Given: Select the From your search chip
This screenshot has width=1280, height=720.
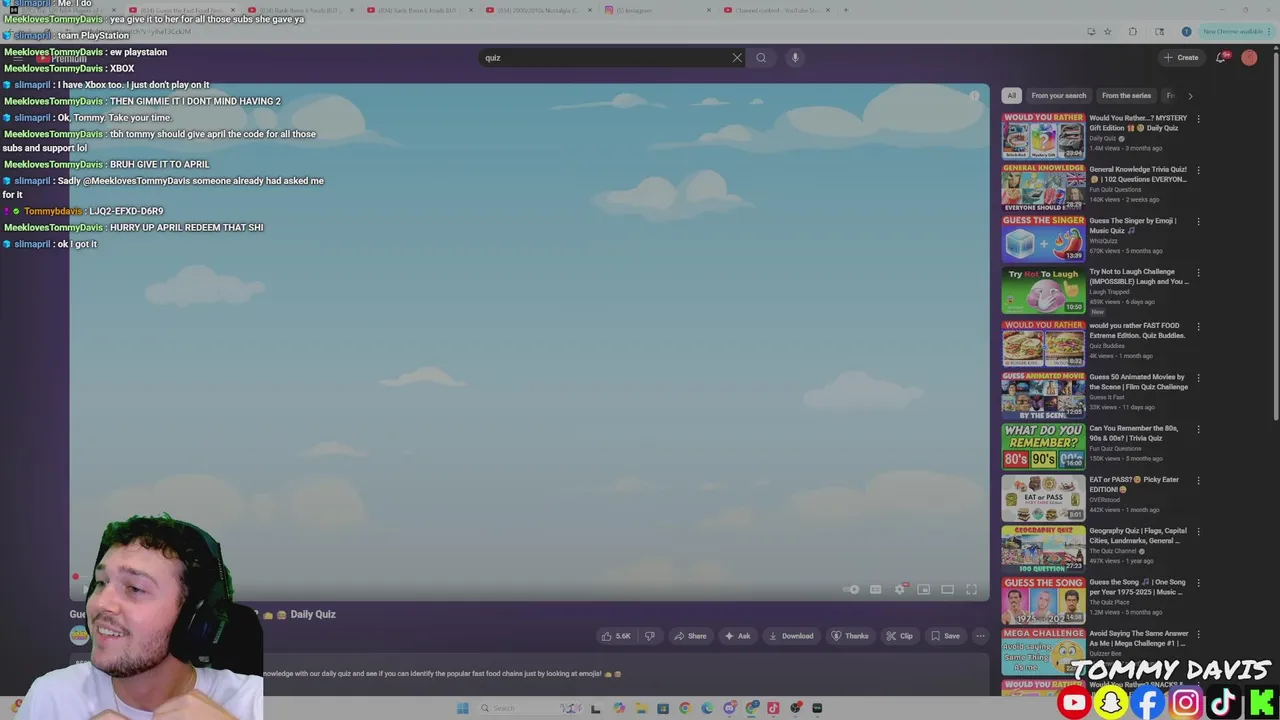Looking at the screenshot, I should pyautogui.click(x=1058, y=96).
